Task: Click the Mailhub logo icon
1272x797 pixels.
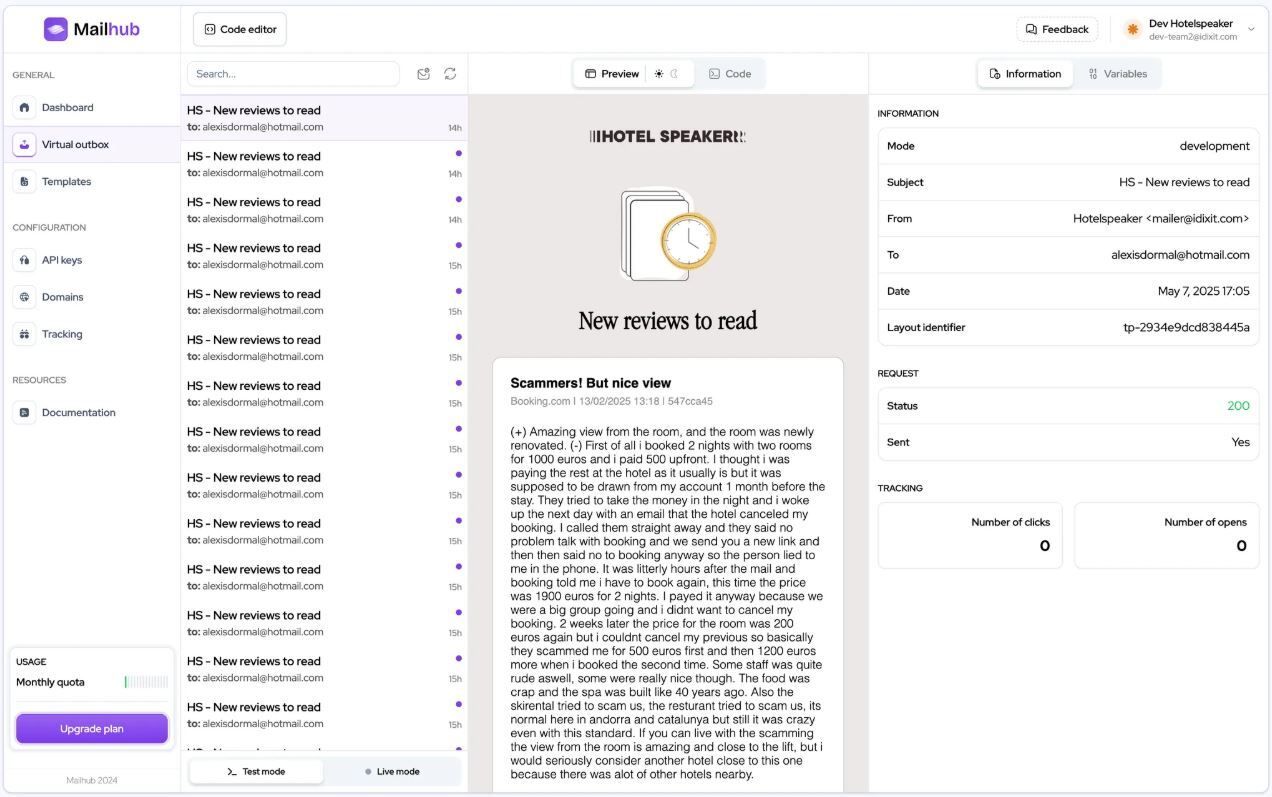Action: click(56, 29)
